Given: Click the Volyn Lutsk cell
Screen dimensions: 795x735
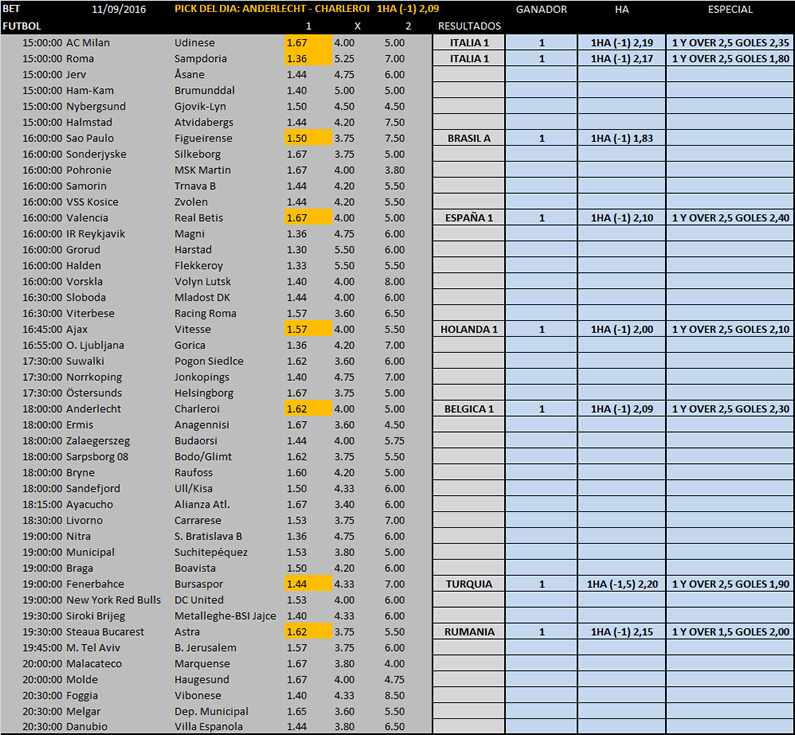Looking at the screenshot, I should [203, 281].
